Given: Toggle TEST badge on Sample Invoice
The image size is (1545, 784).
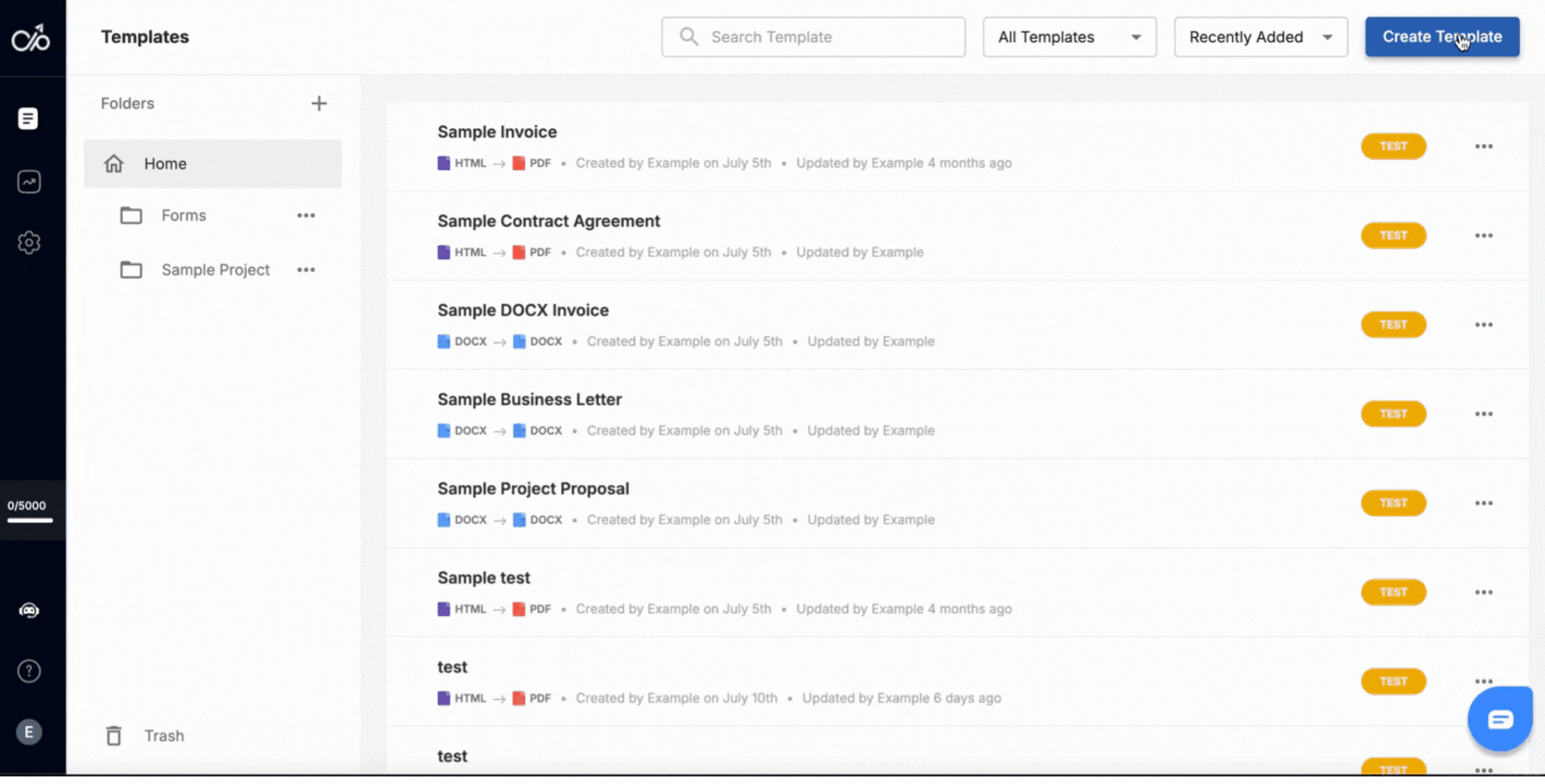Looking at the screenshot, I should coord(1392,147).
